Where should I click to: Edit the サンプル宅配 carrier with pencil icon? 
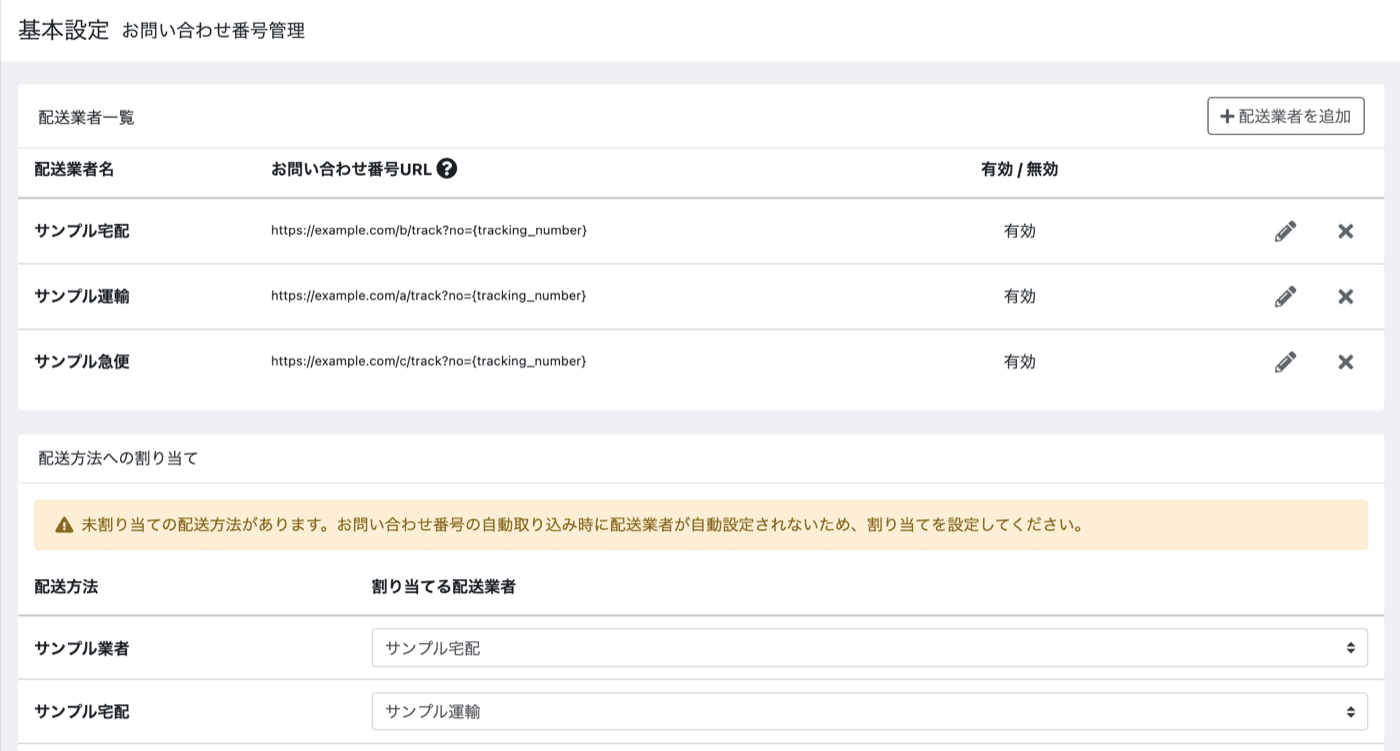tap(1285, 231)
